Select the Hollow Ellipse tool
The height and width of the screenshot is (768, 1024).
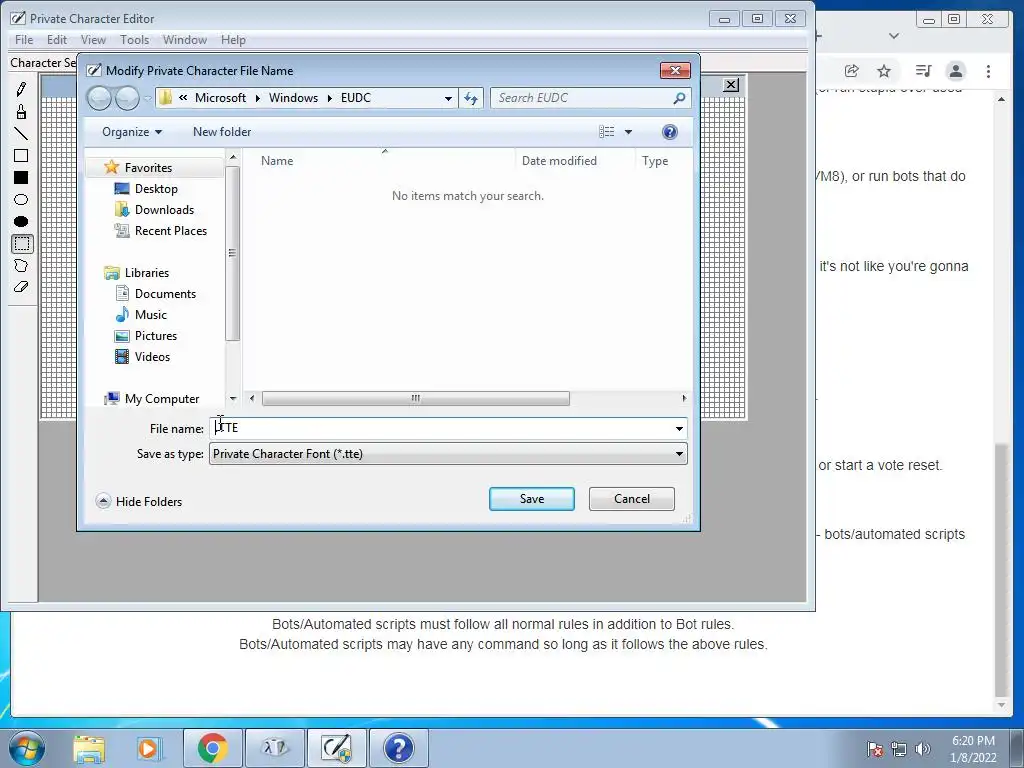(21, 200)
